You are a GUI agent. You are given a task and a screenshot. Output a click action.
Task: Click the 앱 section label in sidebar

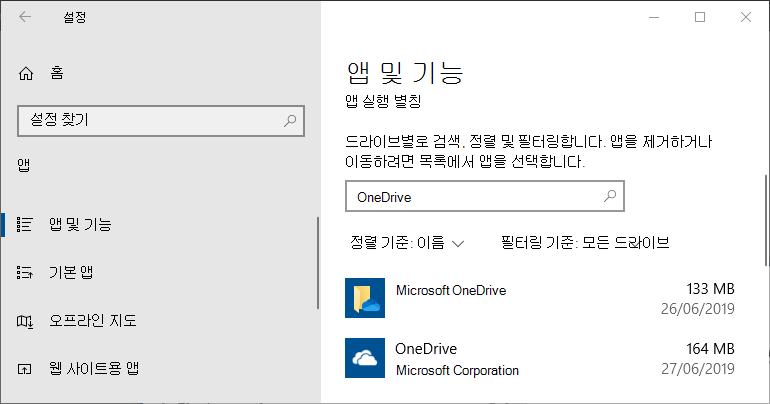pos(24,165)
